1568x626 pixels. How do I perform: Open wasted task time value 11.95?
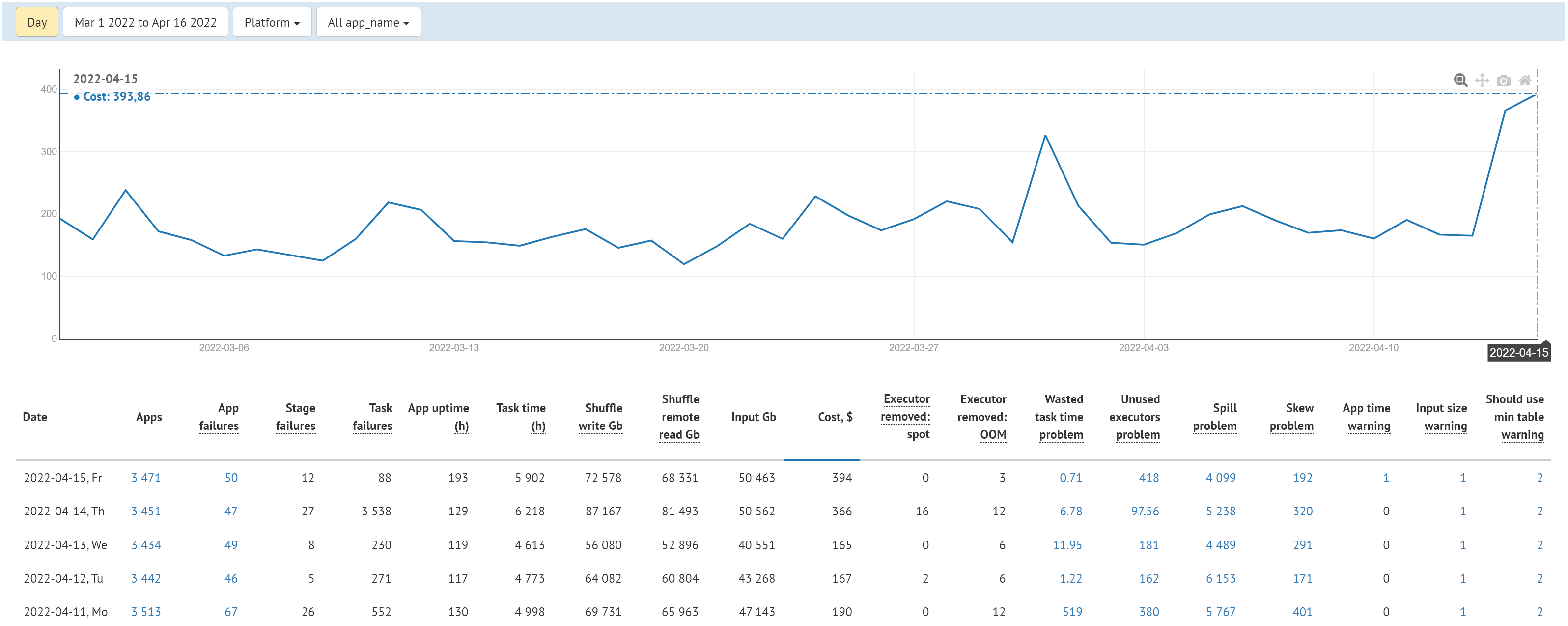[1067, 545]
